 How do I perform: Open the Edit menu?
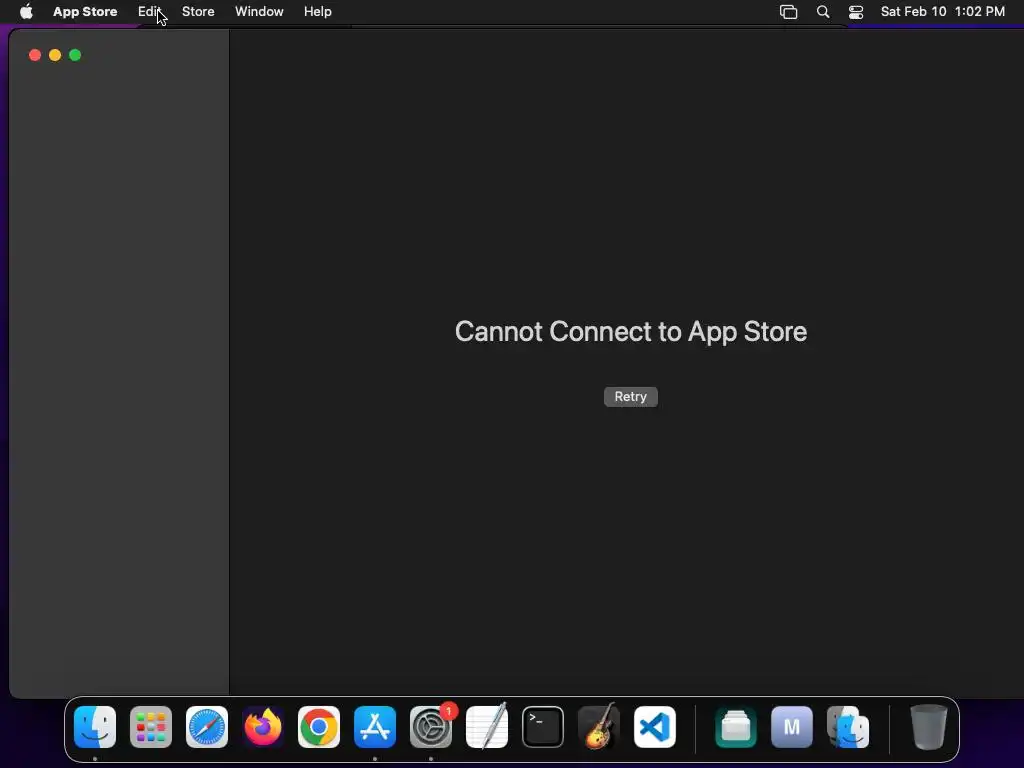coord(149,12)
